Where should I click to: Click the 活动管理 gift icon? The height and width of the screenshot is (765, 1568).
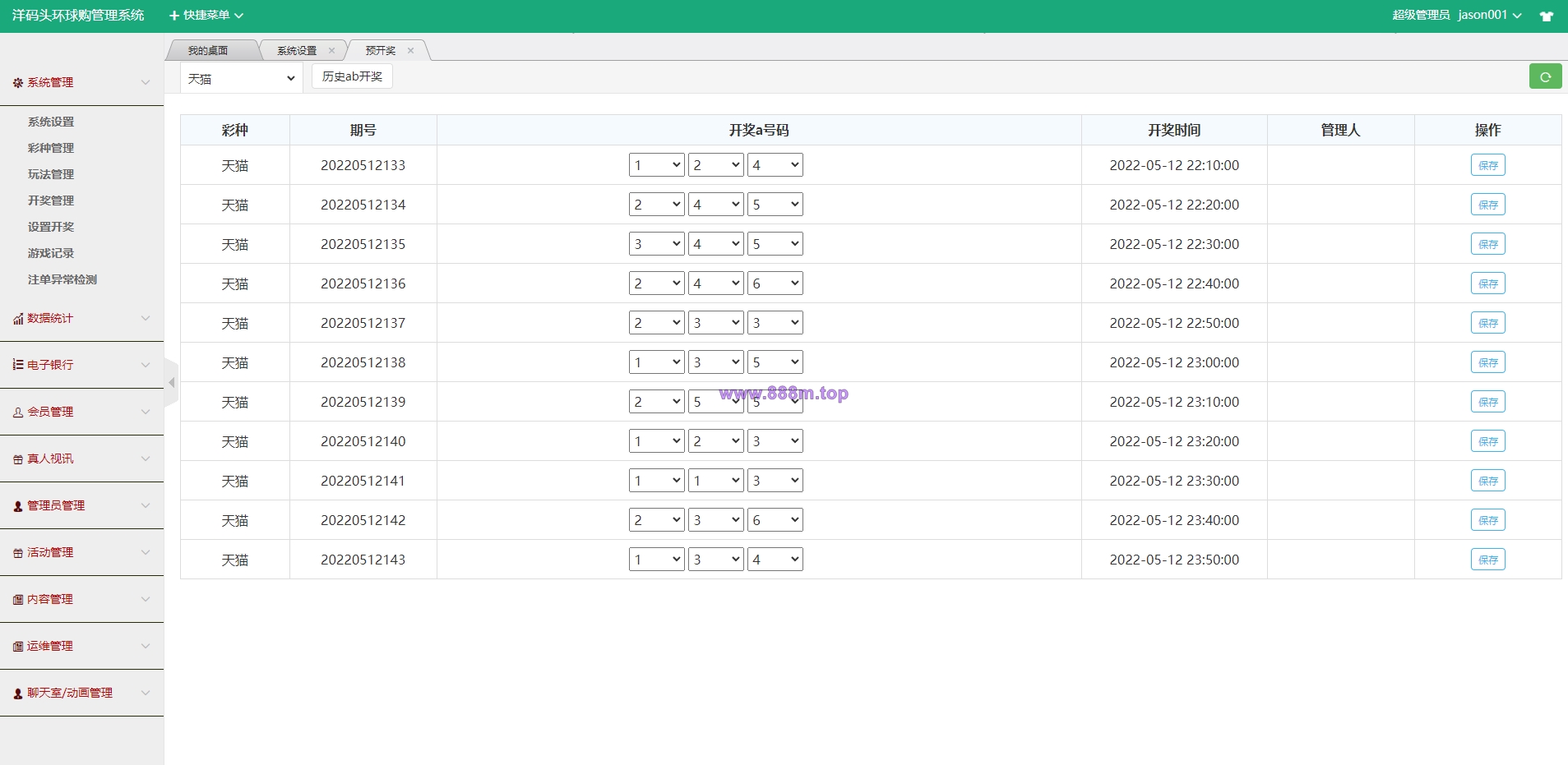[x=18, y=553]
